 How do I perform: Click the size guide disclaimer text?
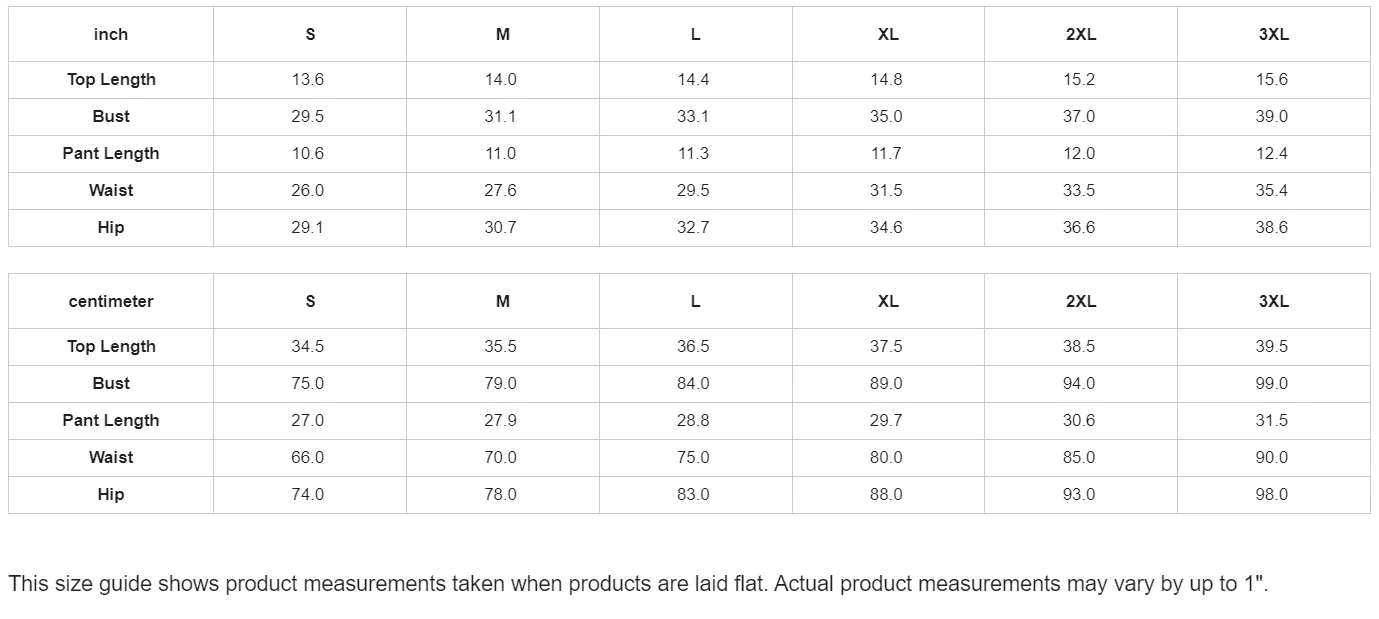(638, 584)
